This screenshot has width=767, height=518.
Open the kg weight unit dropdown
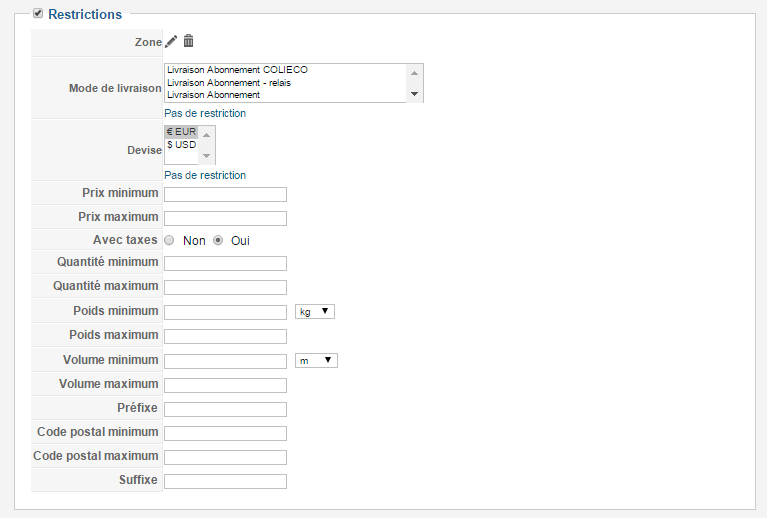[315, 312]
